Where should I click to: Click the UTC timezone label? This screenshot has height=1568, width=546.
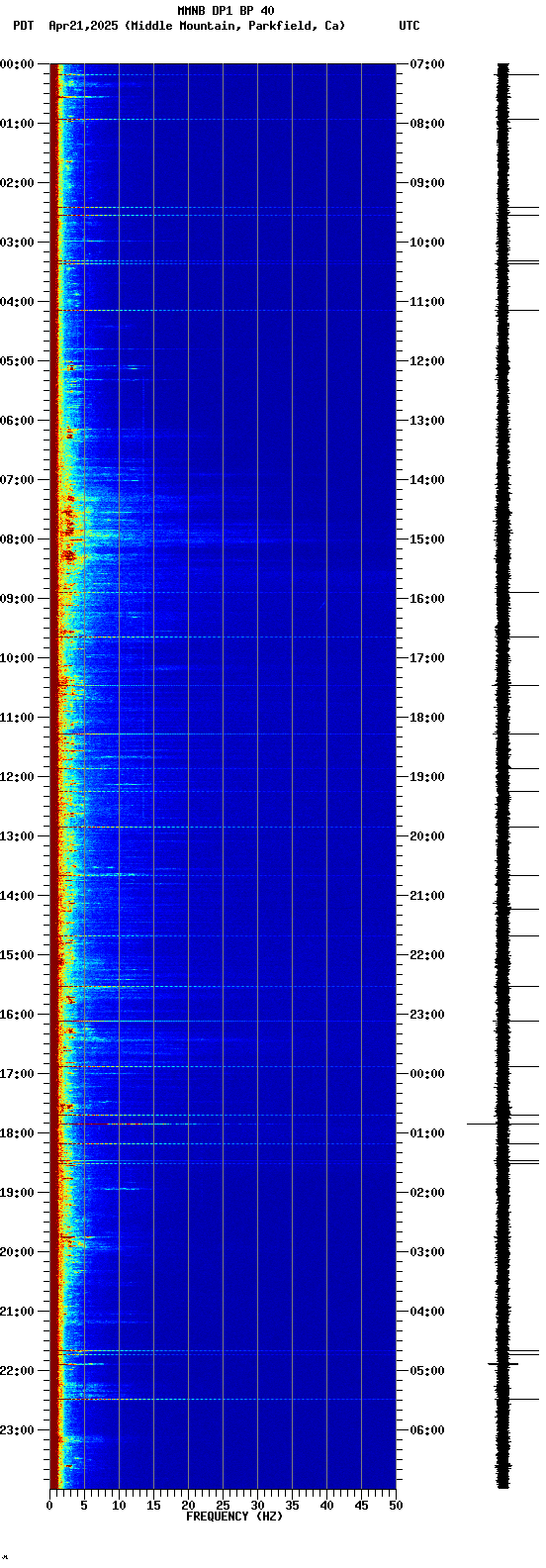tap(409, 26)
